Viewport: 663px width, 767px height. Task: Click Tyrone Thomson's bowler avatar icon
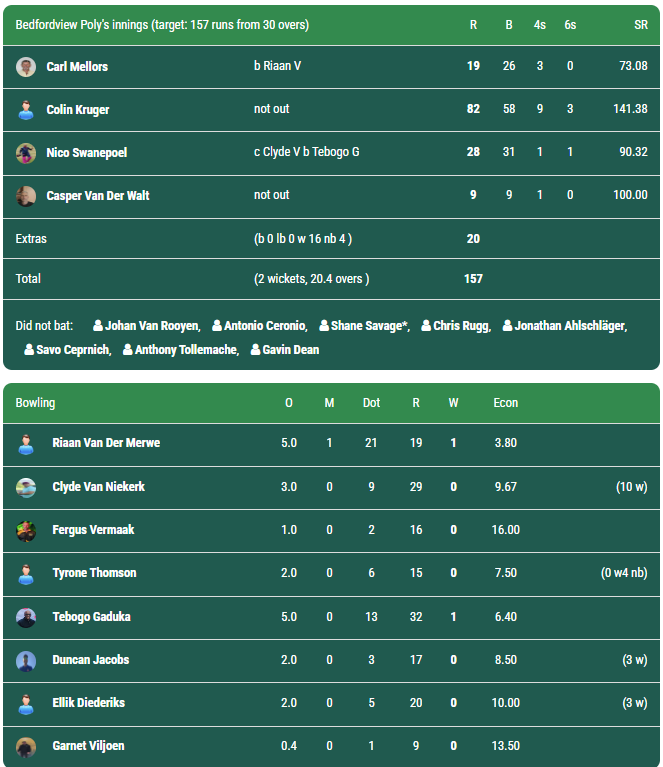[x=26, y=574]
